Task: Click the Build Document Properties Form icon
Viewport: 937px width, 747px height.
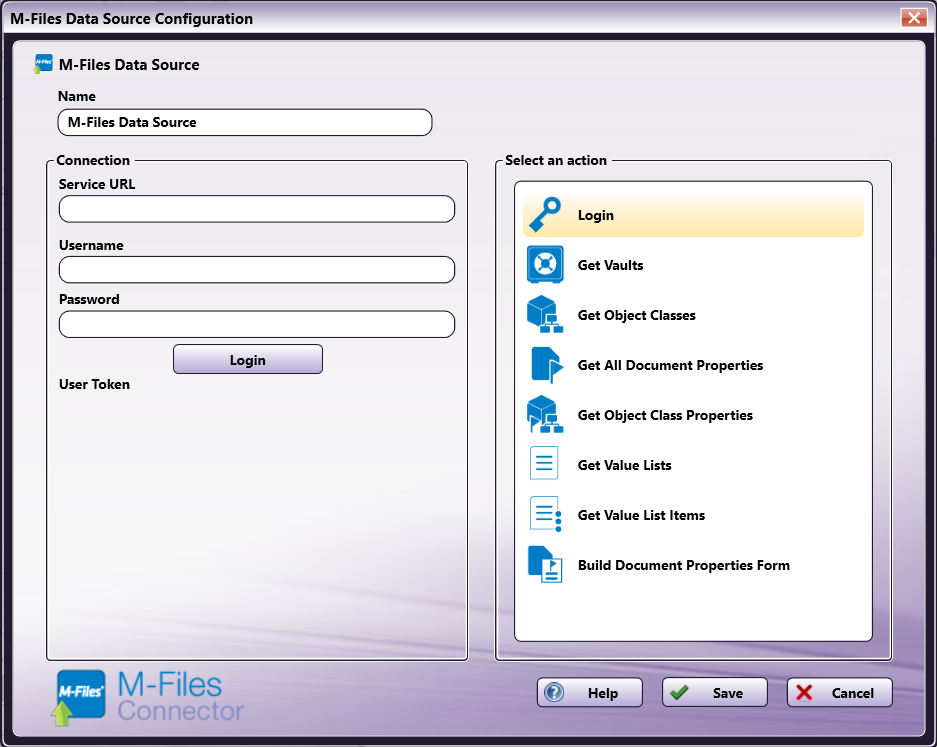Action: pos(545,564)
